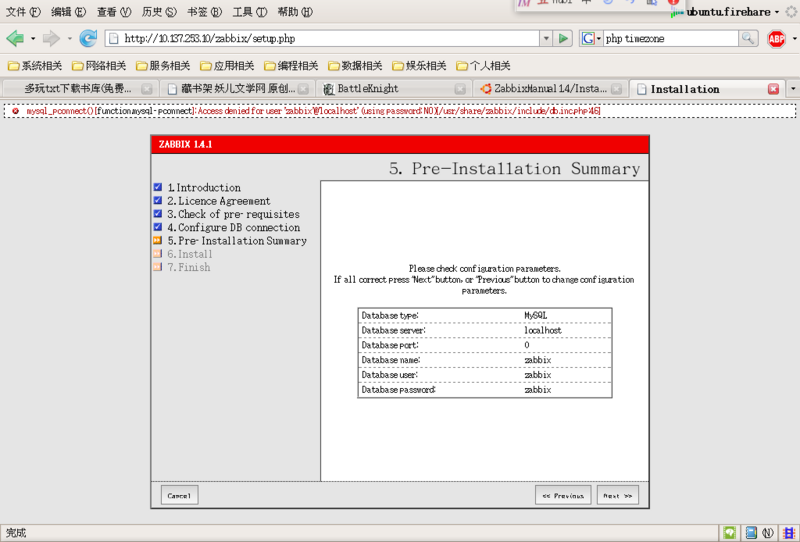The height and width of the screenshot is (542, 800).
Task: Click the green status bar icon
Action: coord(730,533)
